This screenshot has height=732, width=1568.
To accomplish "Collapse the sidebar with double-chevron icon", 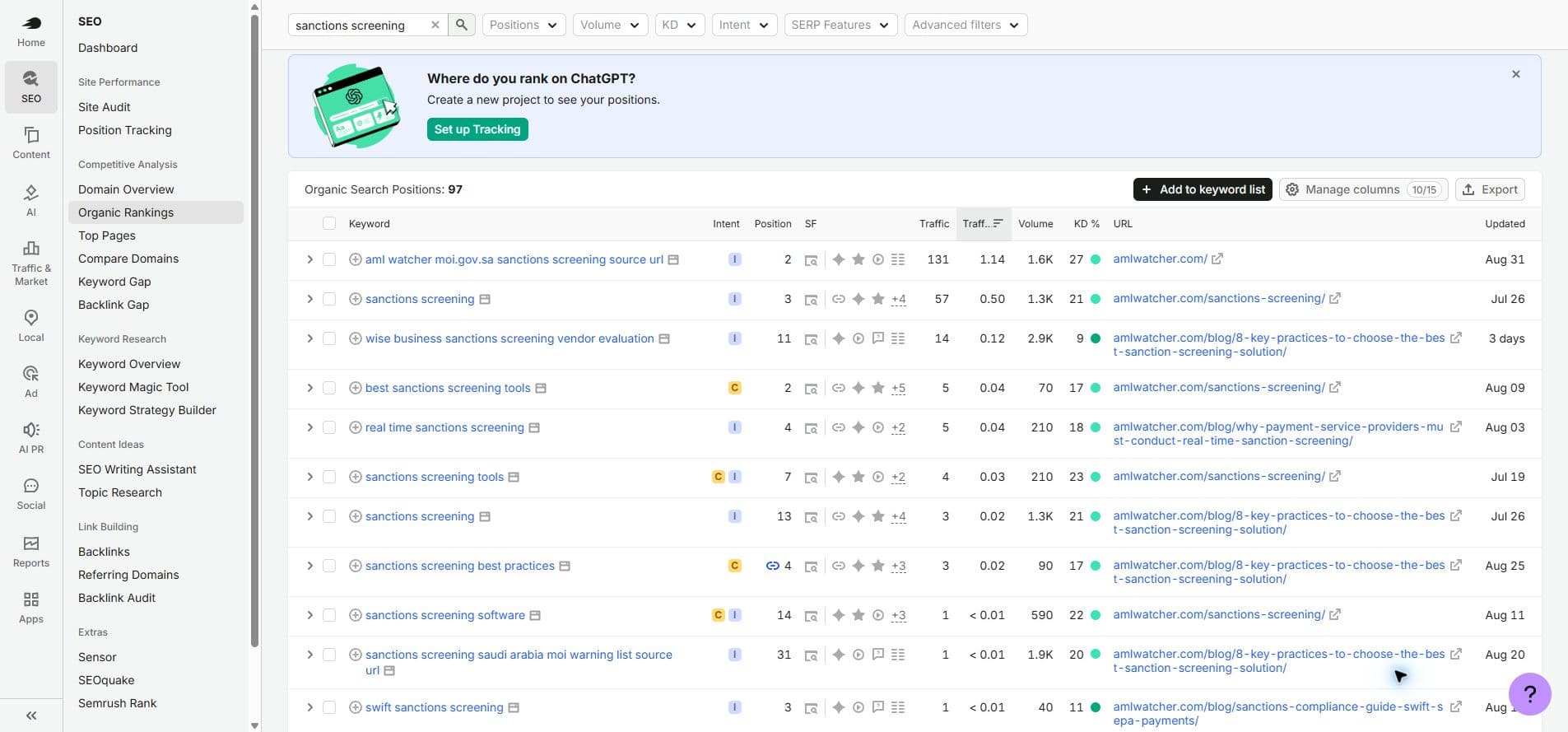I will coord(31,716).
